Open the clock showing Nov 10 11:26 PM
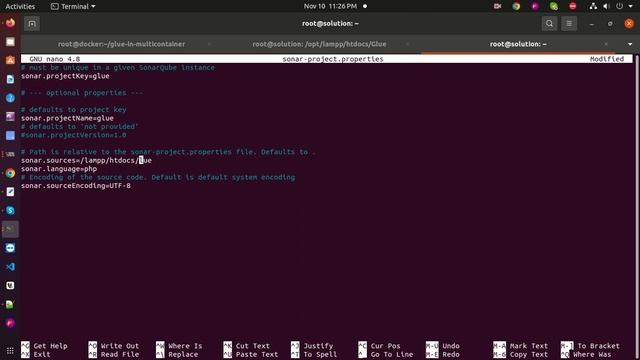Viewport: 640px width, 360px height. click(330, 6)
